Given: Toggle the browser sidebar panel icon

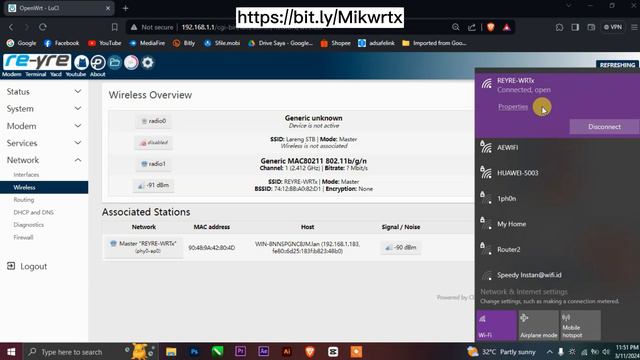Looking at the screenshot, I should coord(575,27).
